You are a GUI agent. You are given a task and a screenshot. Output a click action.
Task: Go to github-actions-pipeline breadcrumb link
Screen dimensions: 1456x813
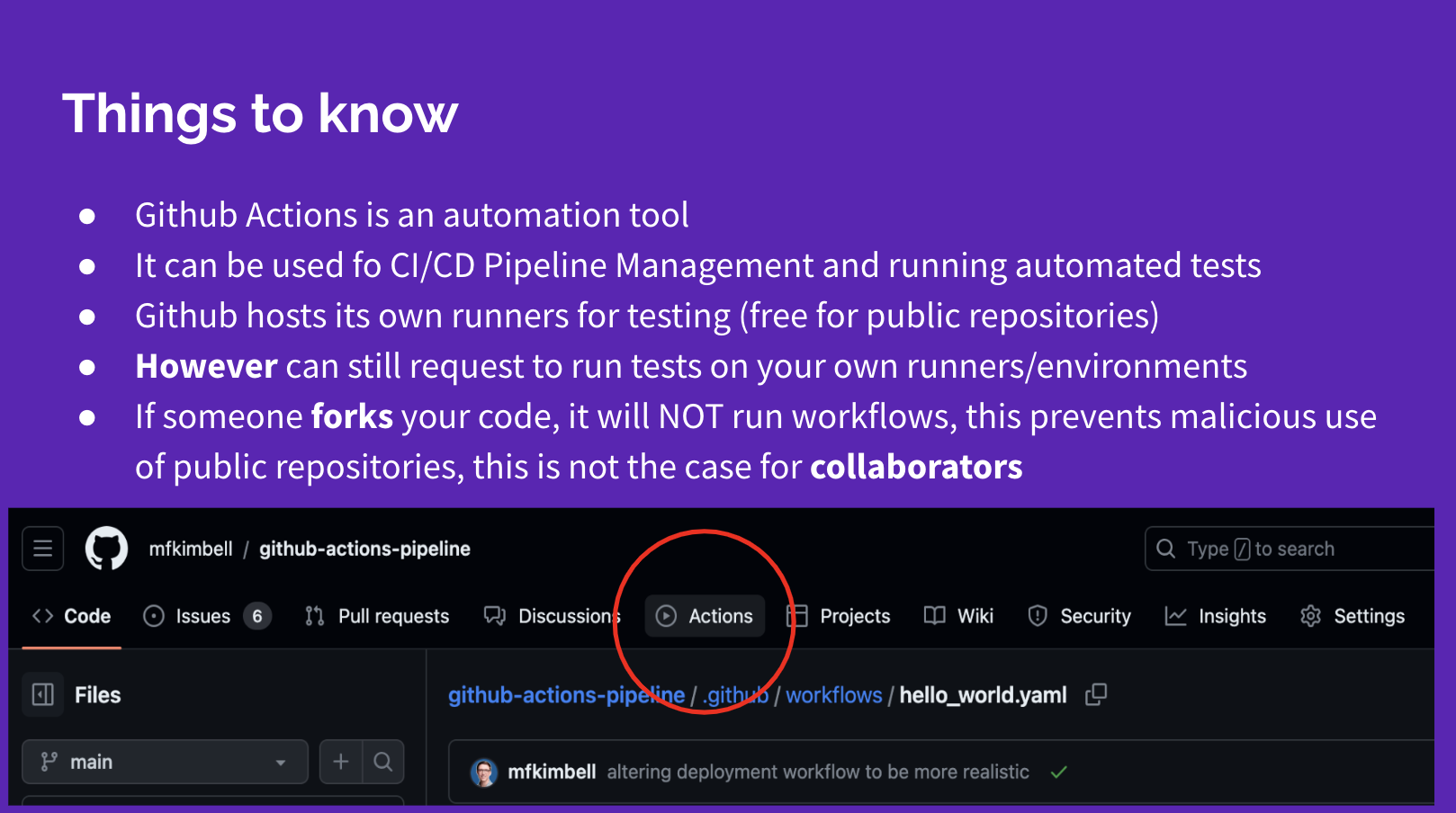pos(567,695)
